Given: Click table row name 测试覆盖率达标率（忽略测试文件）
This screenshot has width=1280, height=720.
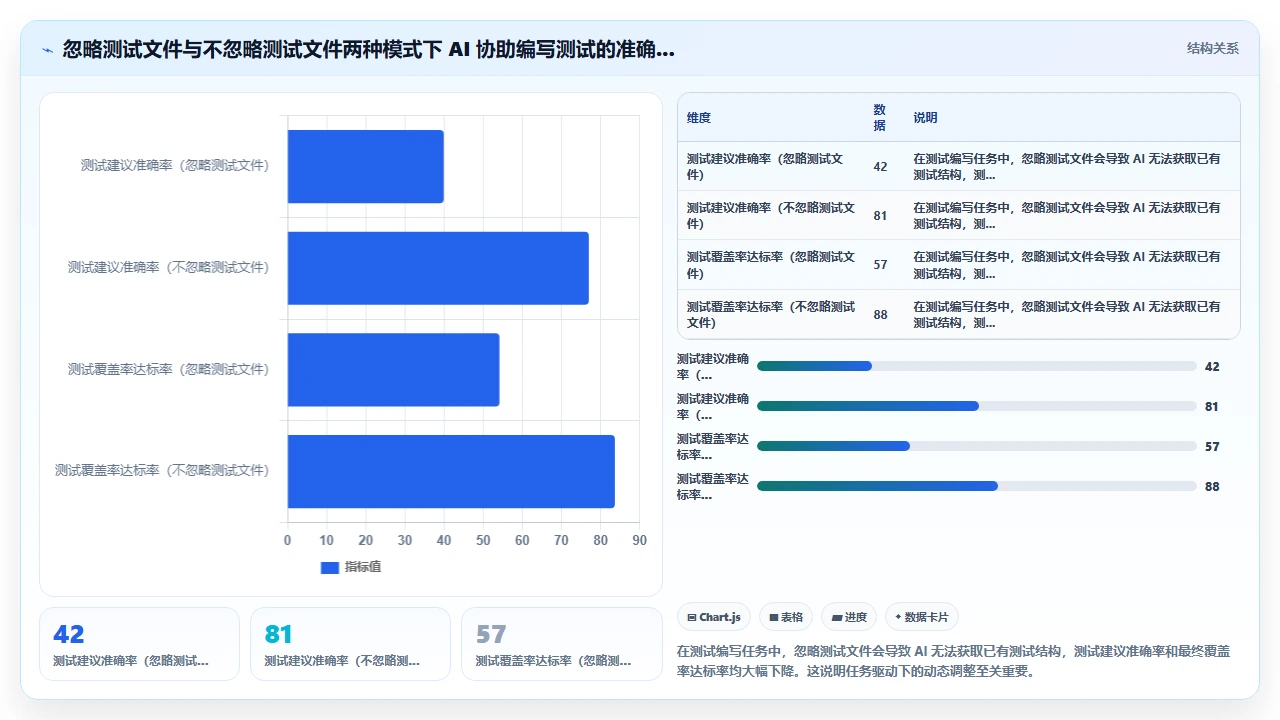Looking at the screenshot, I should point(771,265).
